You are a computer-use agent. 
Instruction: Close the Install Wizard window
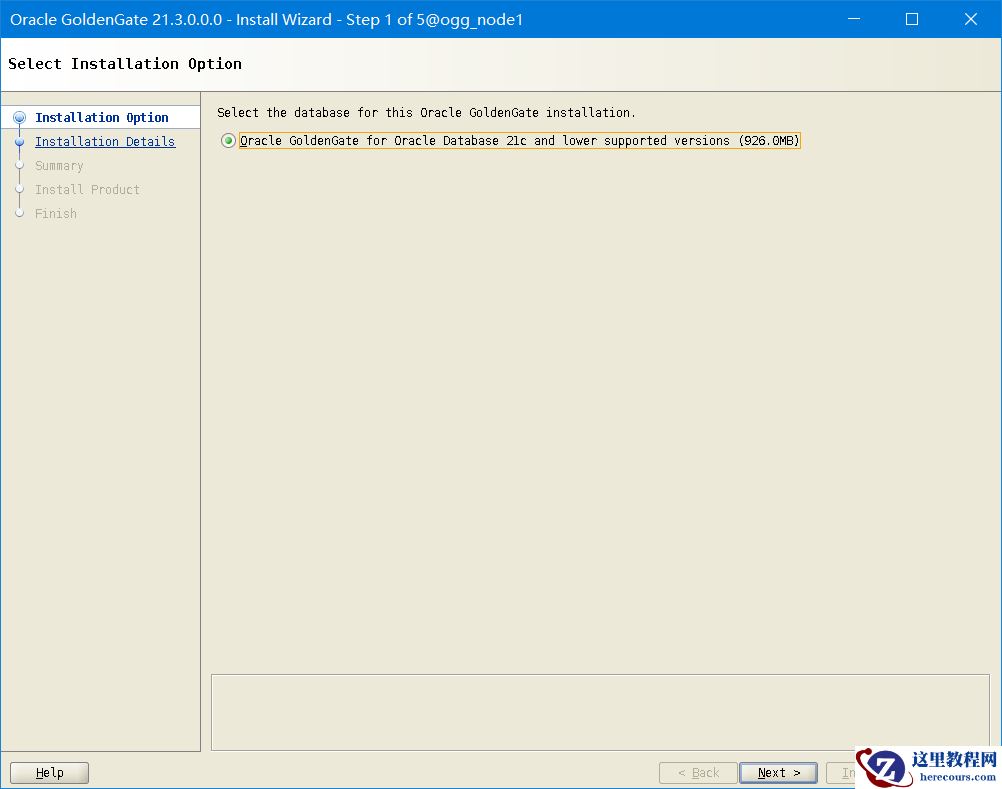coord(971,19)
